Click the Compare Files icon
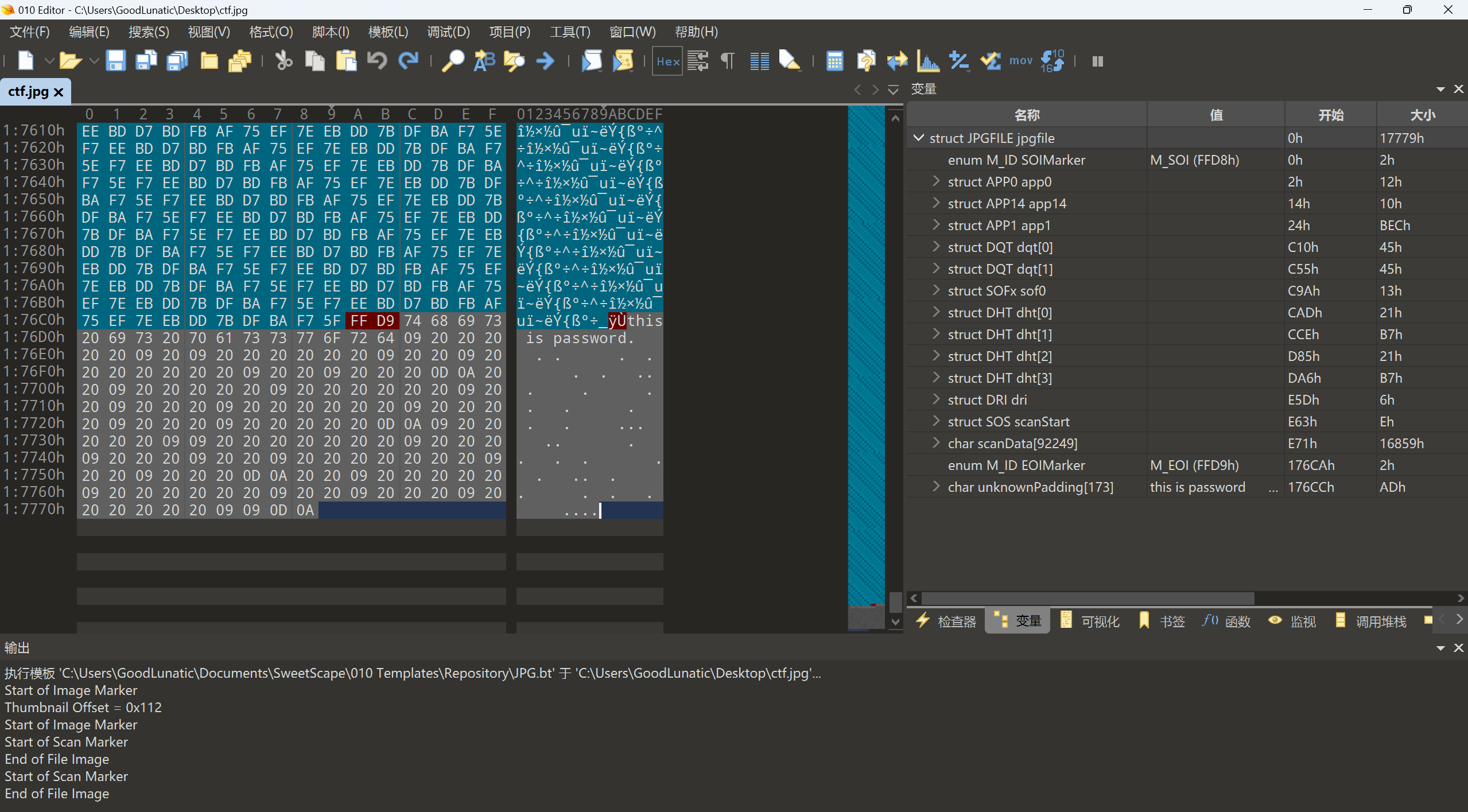The height and width of the screenshot is (812, 1468). (x=866, y=61)
